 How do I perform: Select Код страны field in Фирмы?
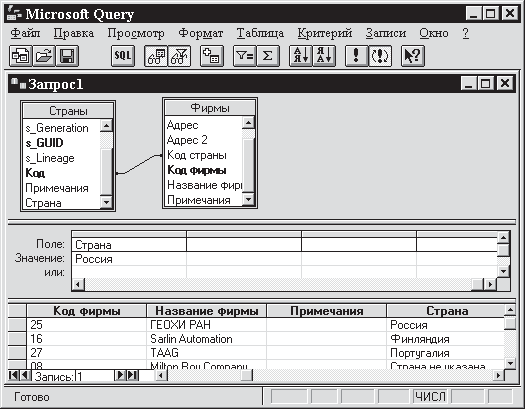[x=197, y=155]
